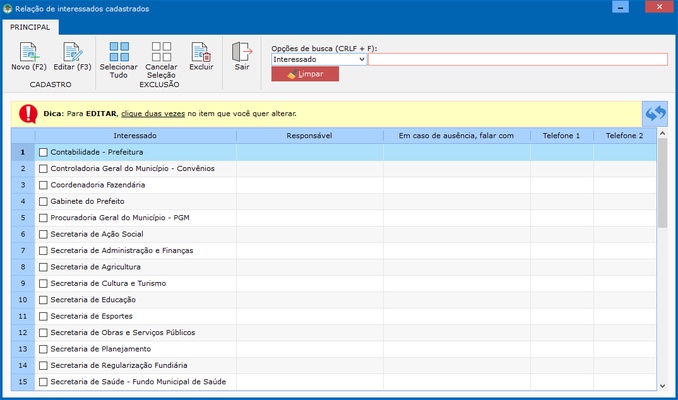Click Cancelar Seleção icon
Screen dimensions: 678x400
(x=161, y=53)
